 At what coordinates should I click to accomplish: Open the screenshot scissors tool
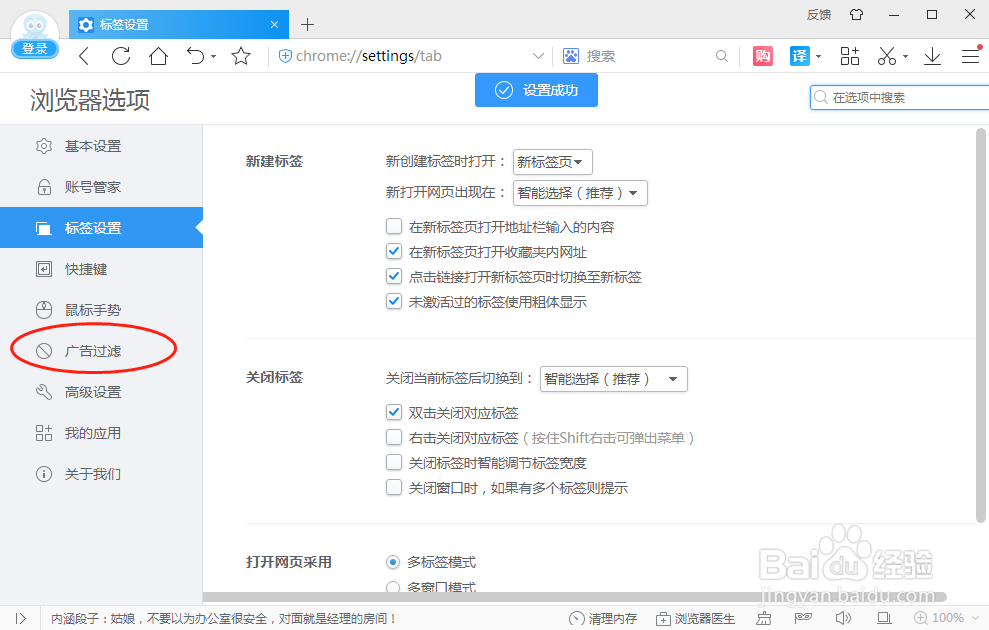[x=887, y=56]
